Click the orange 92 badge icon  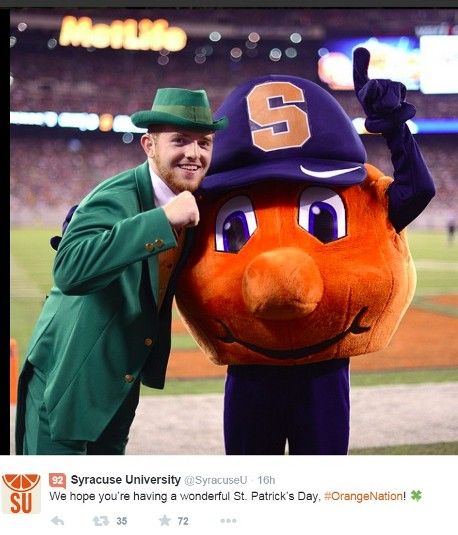(x=57, y=480)
